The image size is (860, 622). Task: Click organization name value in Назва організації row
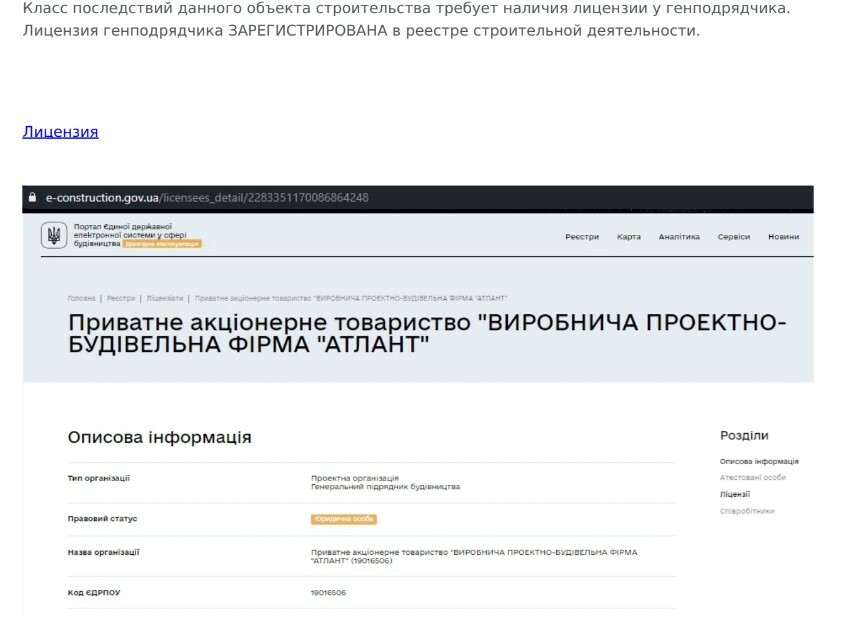[x=474, y=556]
